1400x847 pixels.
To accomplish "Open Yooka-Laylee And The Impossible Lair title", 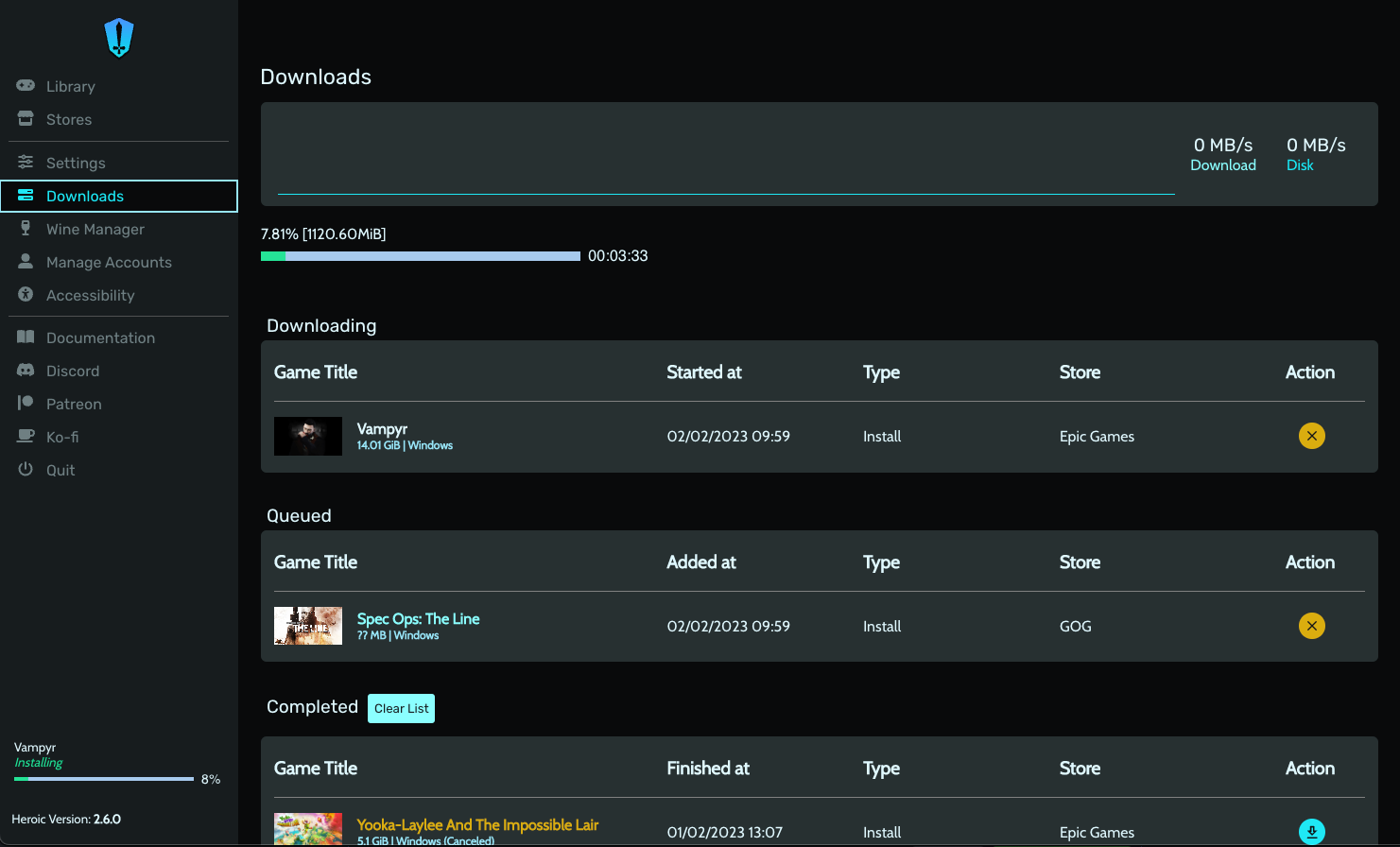I will click(x=477, y=824).
